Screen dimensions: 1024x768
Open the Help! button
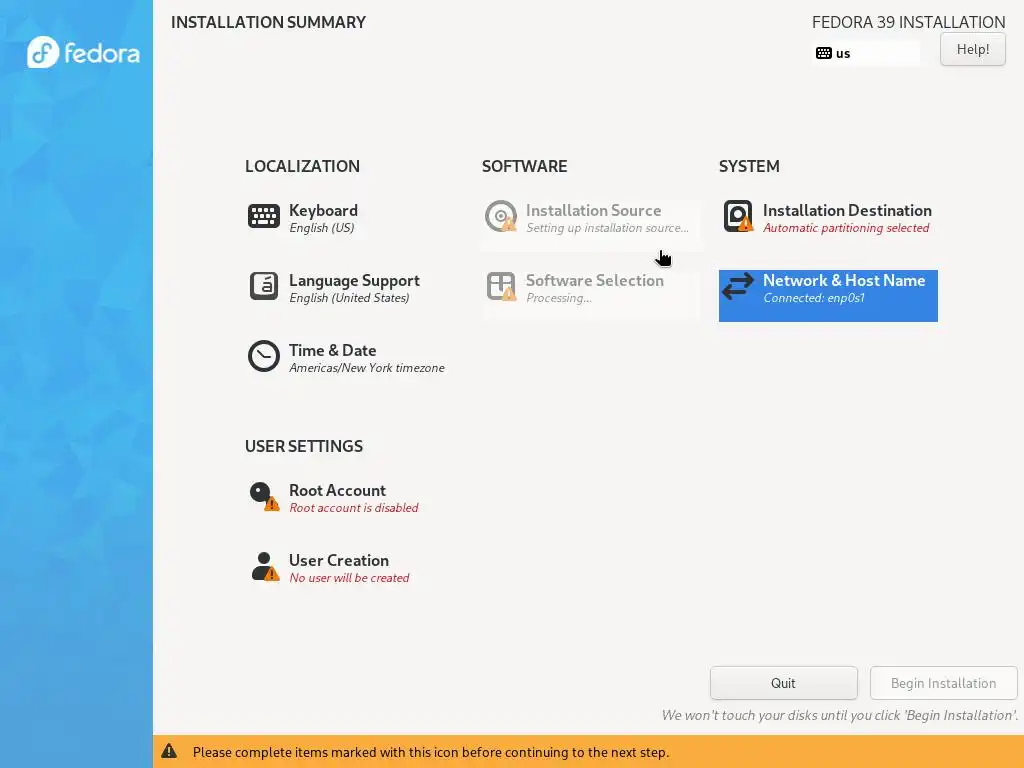[x=972, y=49]
